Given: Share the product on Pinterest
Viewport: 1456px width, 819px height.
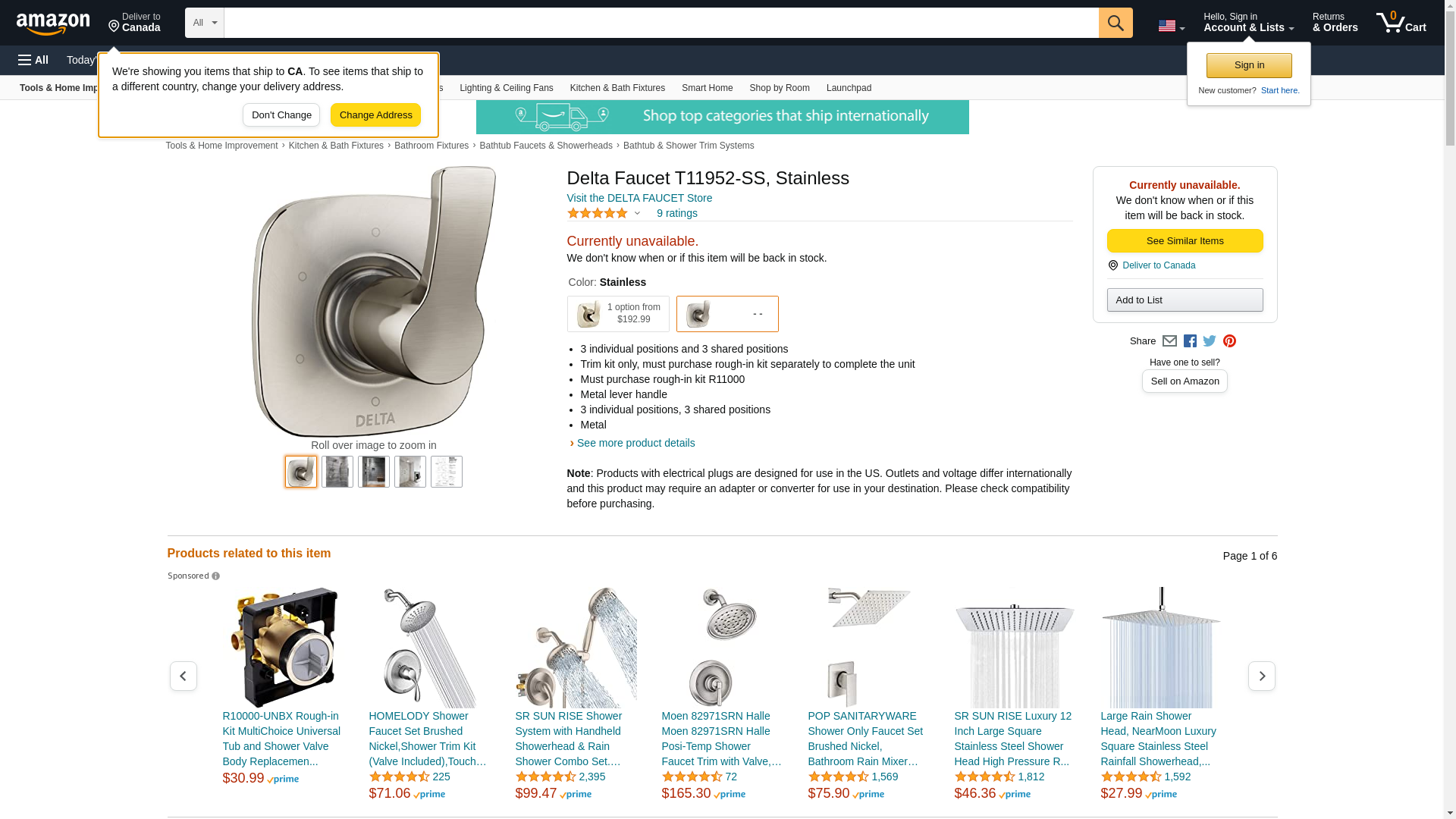Looking at the screenshot, I should pyautogui.click(x=1229, y=341).
